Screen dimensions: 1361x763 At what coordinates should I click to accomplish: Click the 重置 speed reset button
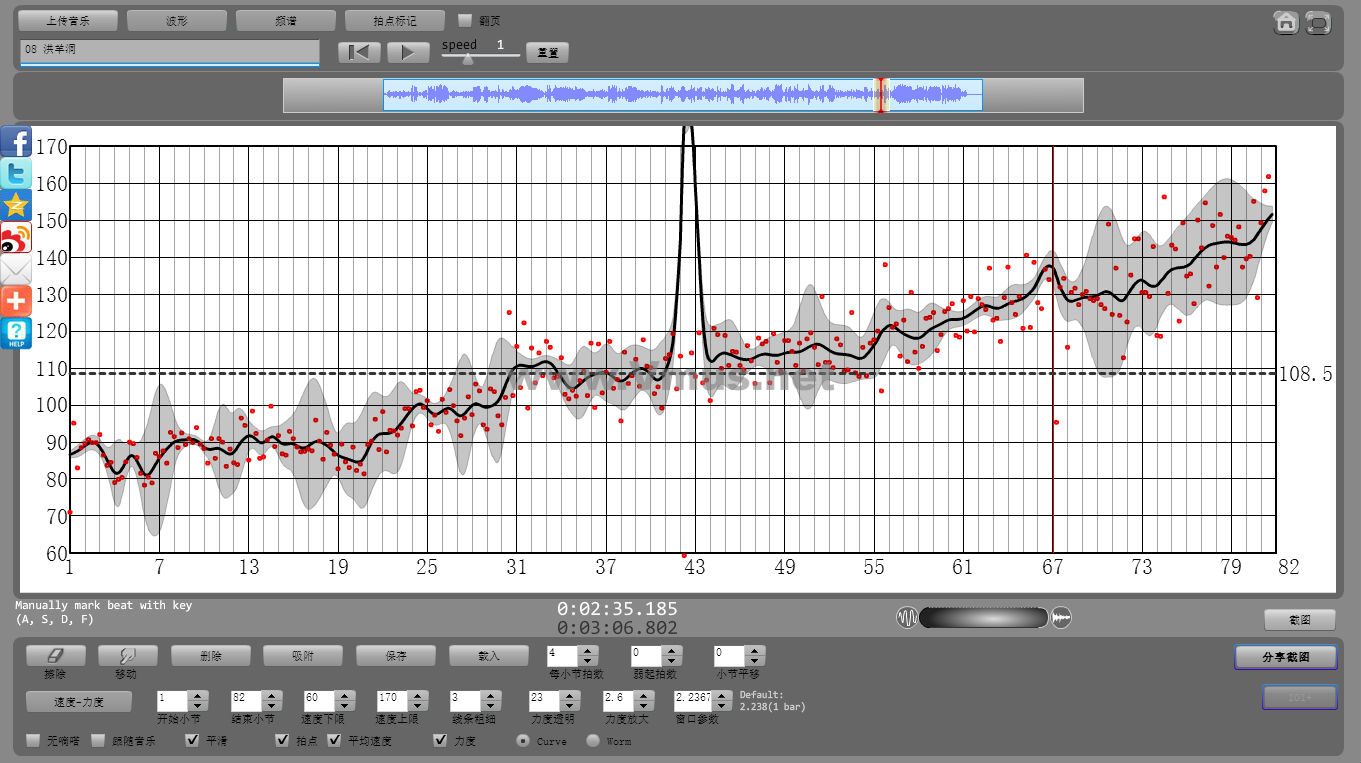tap(548, 53)
